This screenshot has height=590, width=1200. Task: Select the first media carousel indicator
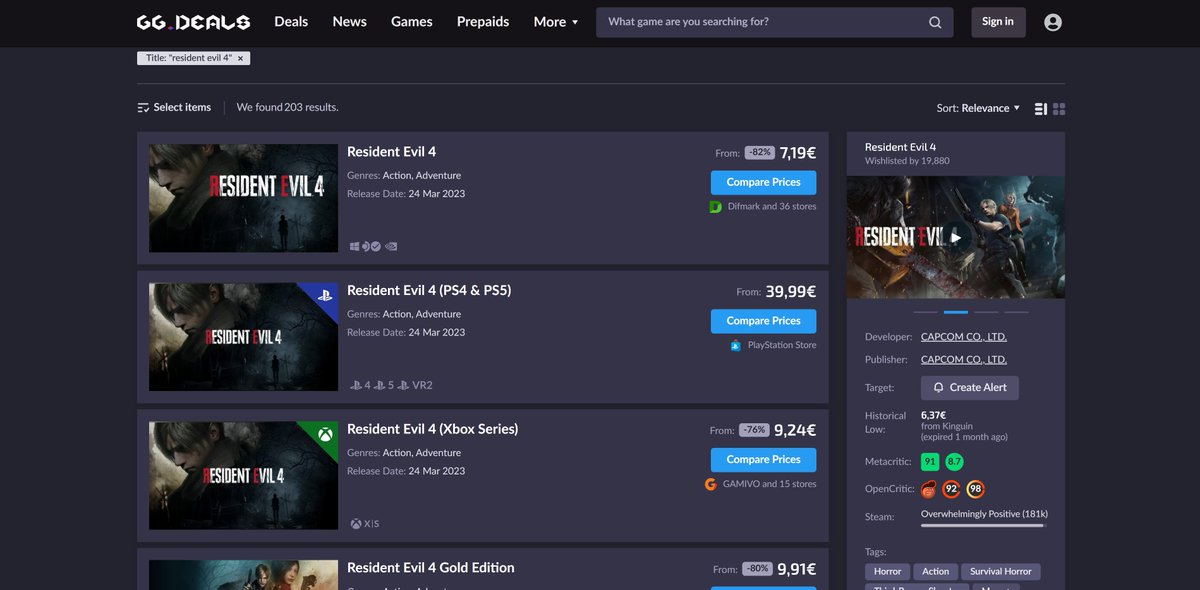pos(926,312)
